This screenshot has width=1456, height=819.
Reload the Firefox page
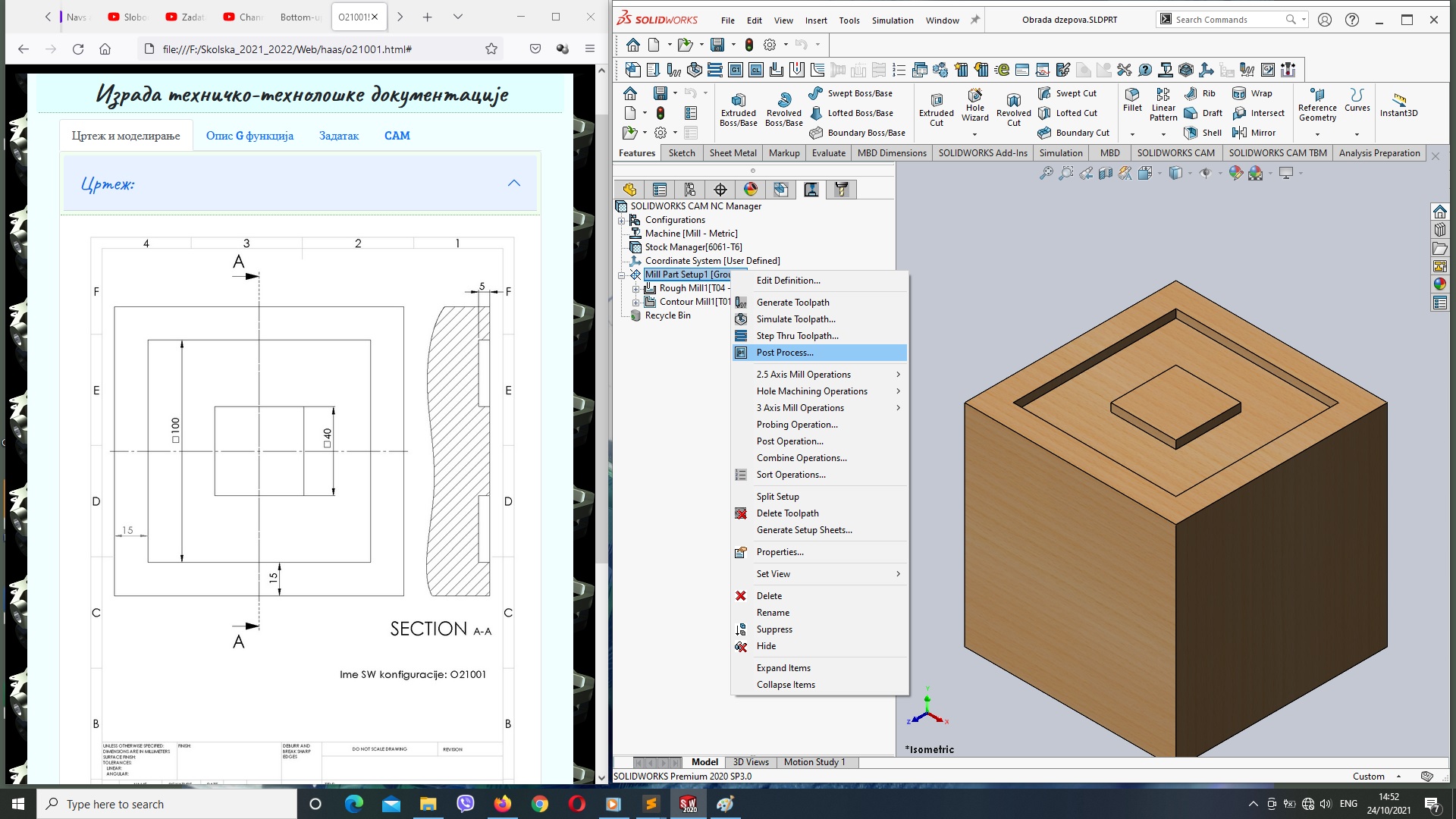coord(77,49)
